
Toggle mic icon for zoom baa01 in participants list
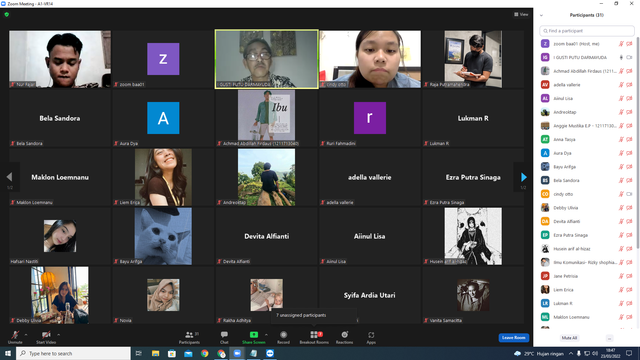tap(621, 44)
